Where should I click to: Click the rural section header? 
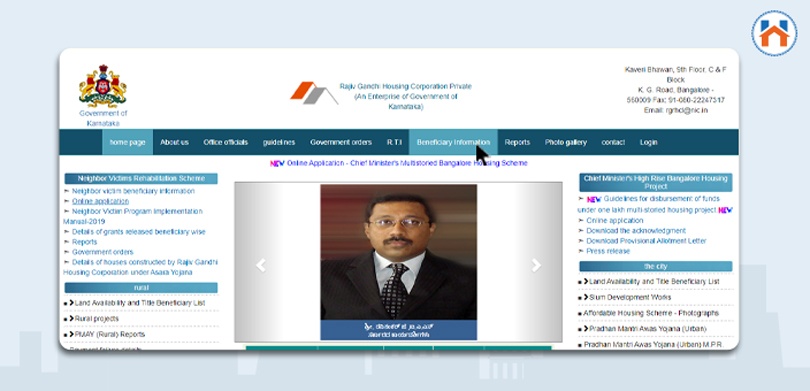tap(141, 288)
